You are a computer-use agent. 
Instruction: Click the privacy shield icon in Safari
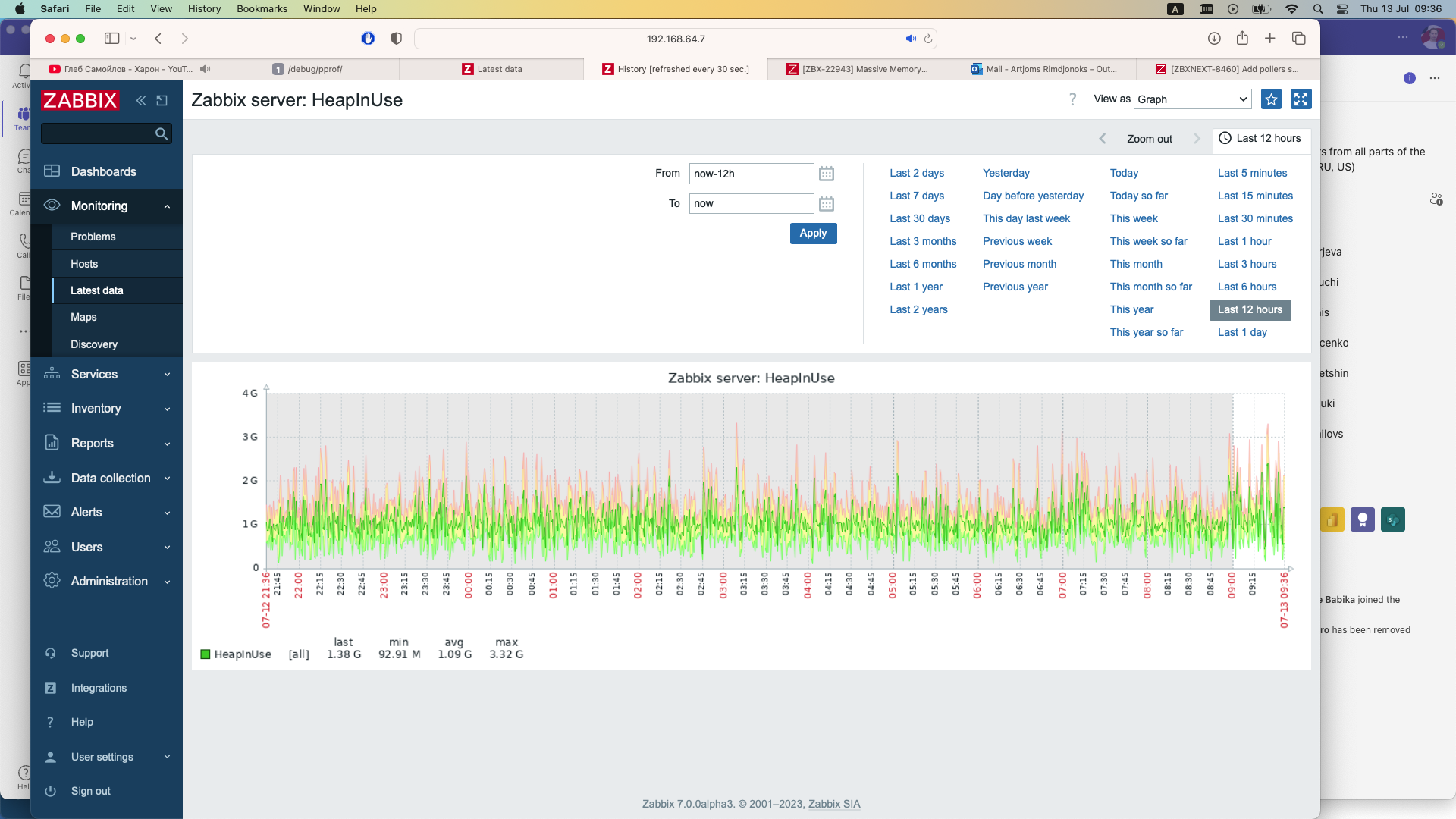click(397, 39)
